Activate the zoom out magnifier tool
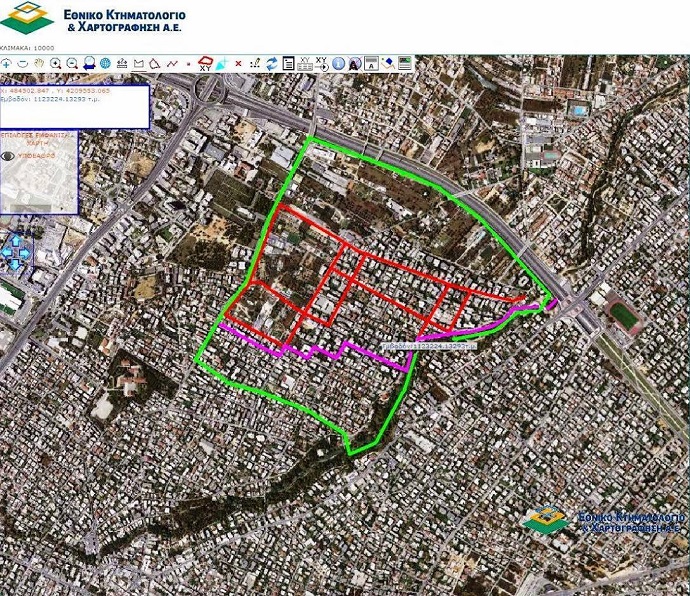 (x=72, y=63)
